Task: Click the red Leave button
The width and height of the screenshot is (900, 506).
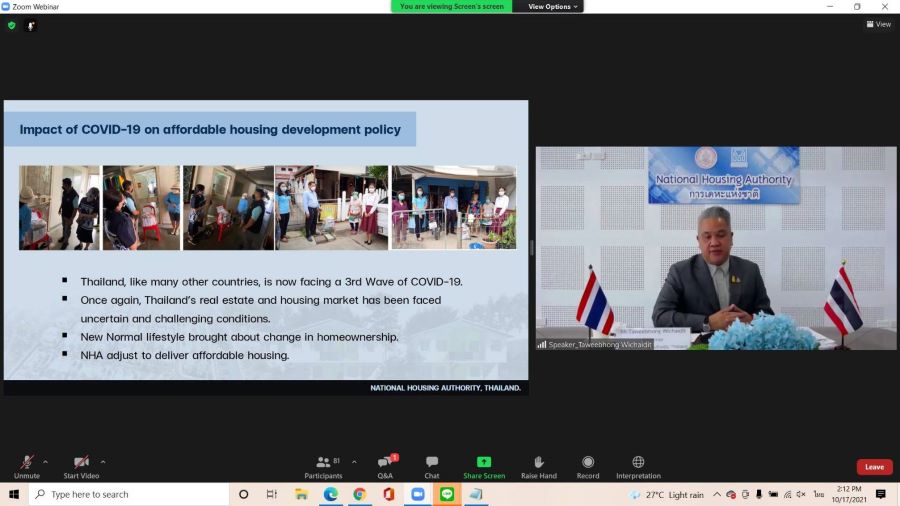Action: pyautogui.click(x=874, y=467)
